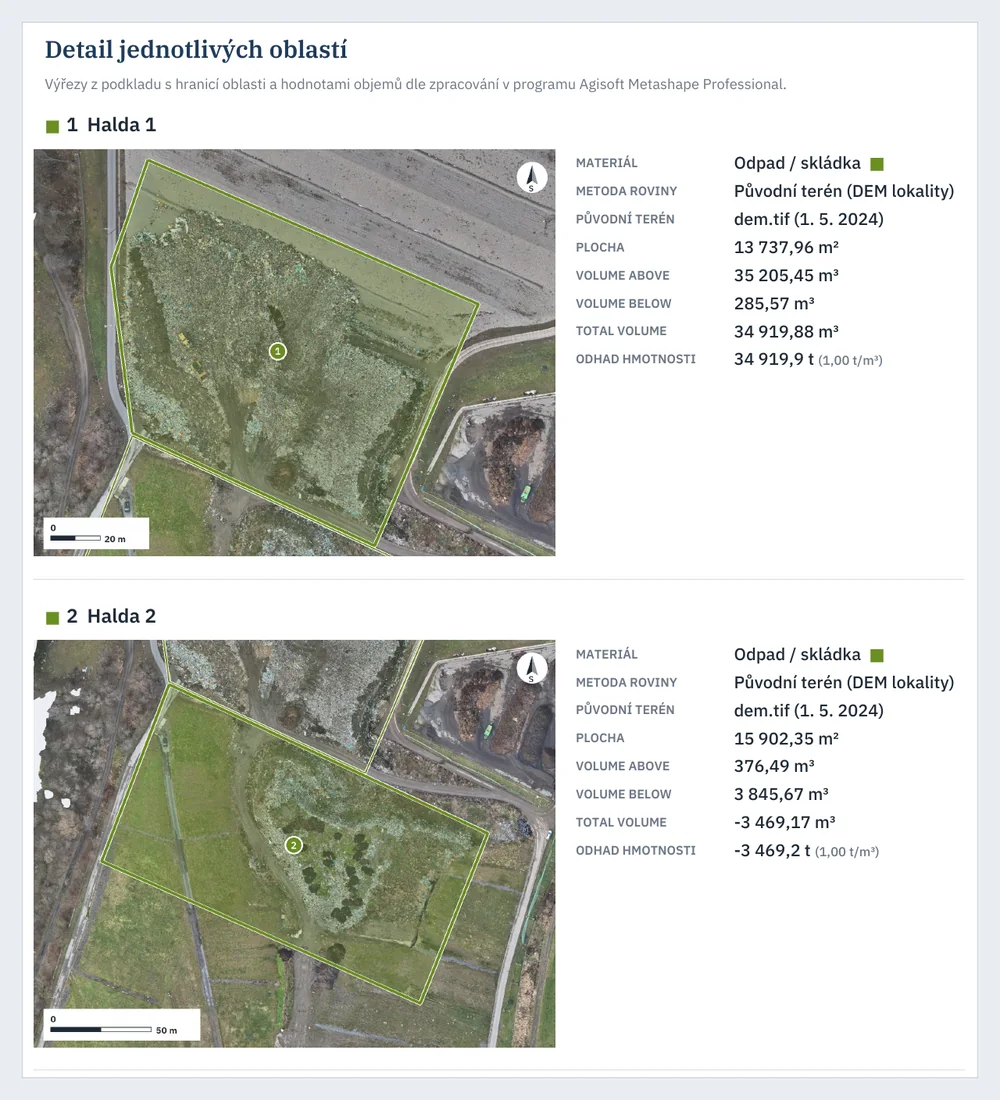Click 'dem.tif (1. 5. 2024)' in Halda 1 details
This screenshot has height=1100, width=1000.
[x=808, y=219]
